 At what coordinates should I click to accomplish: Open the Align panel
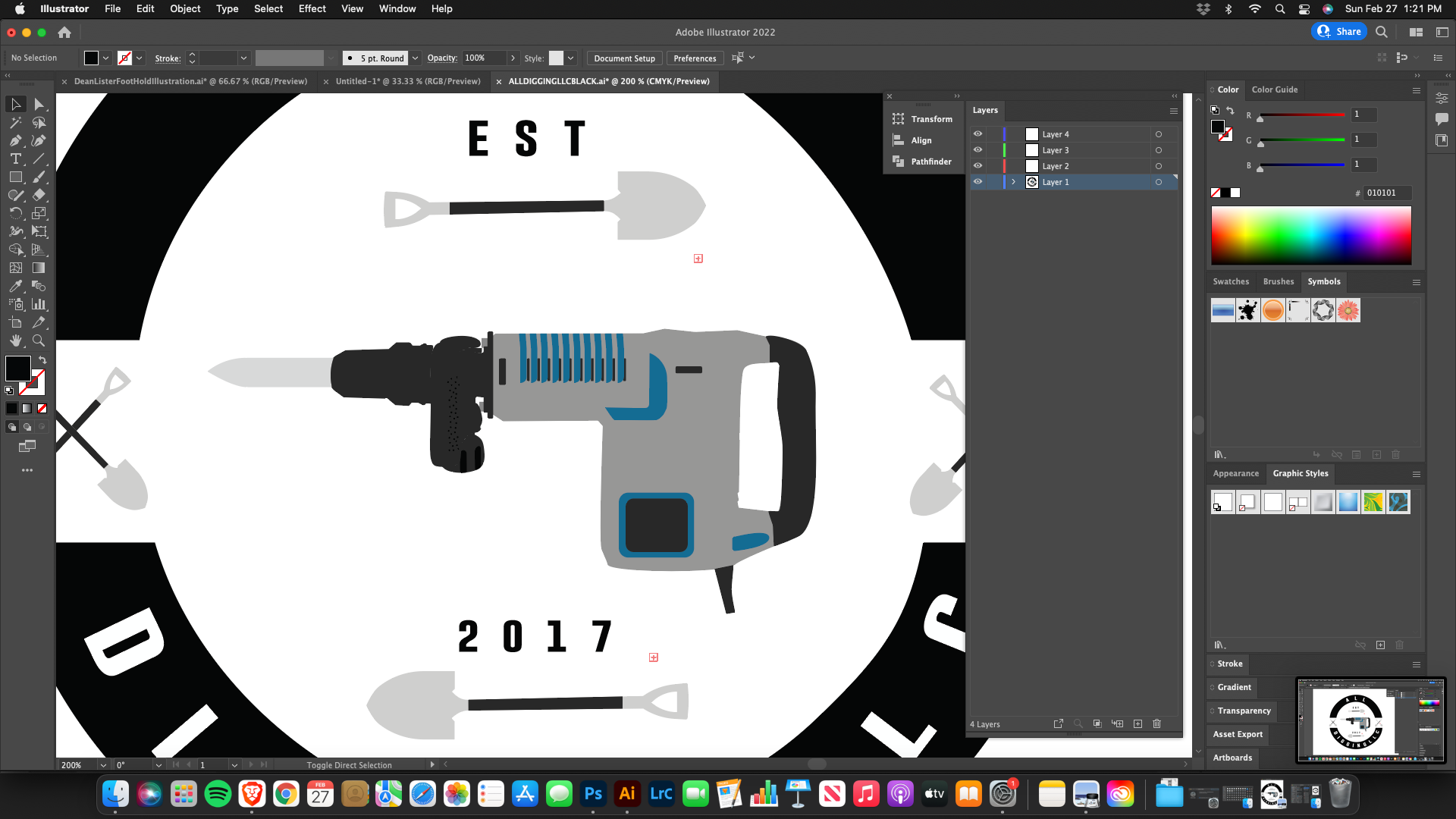[x=912, y=140]
